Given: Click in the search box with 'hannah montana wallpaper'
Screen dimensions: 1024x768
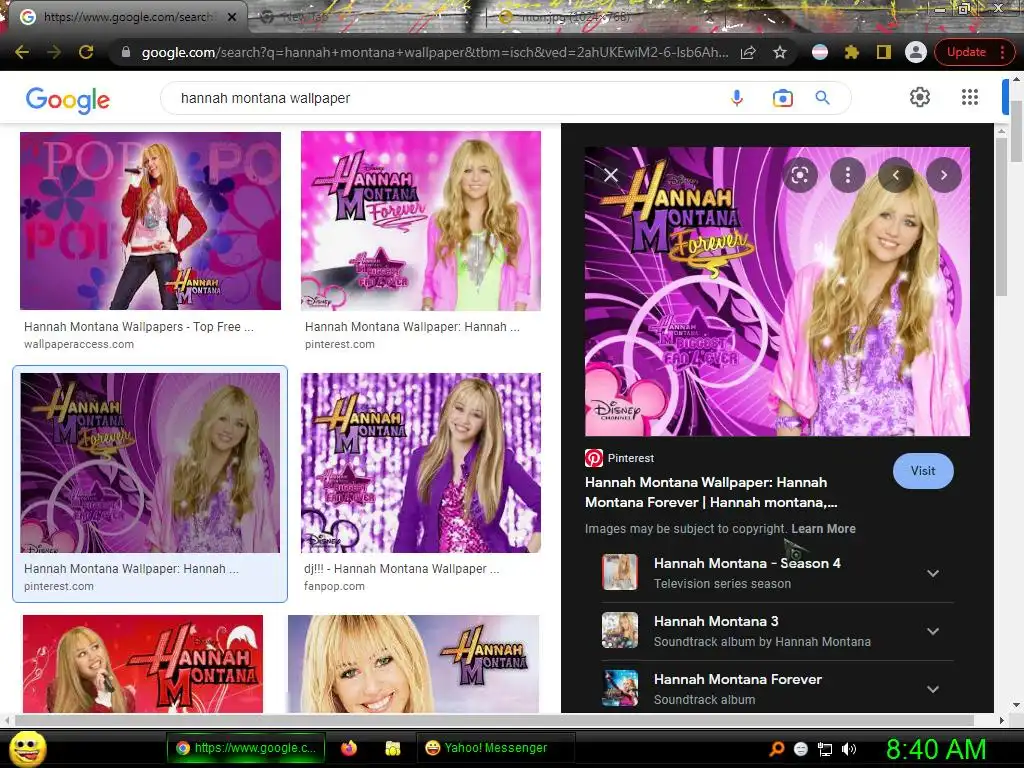Looking at the screenshot, I should point(444,98).
